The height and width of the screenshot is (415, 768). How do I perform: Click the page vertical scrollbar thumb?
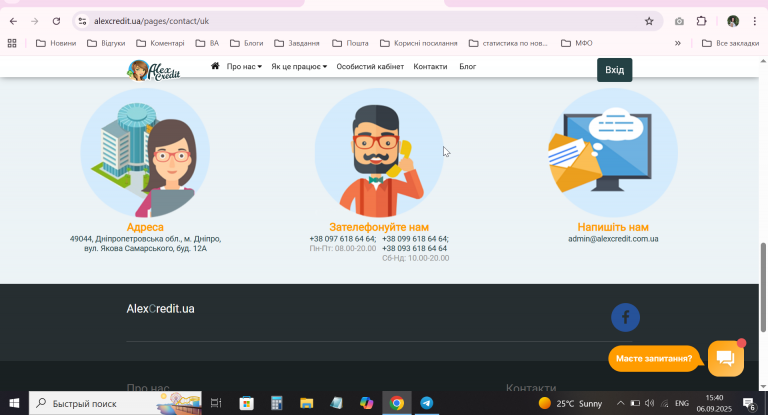763,287
